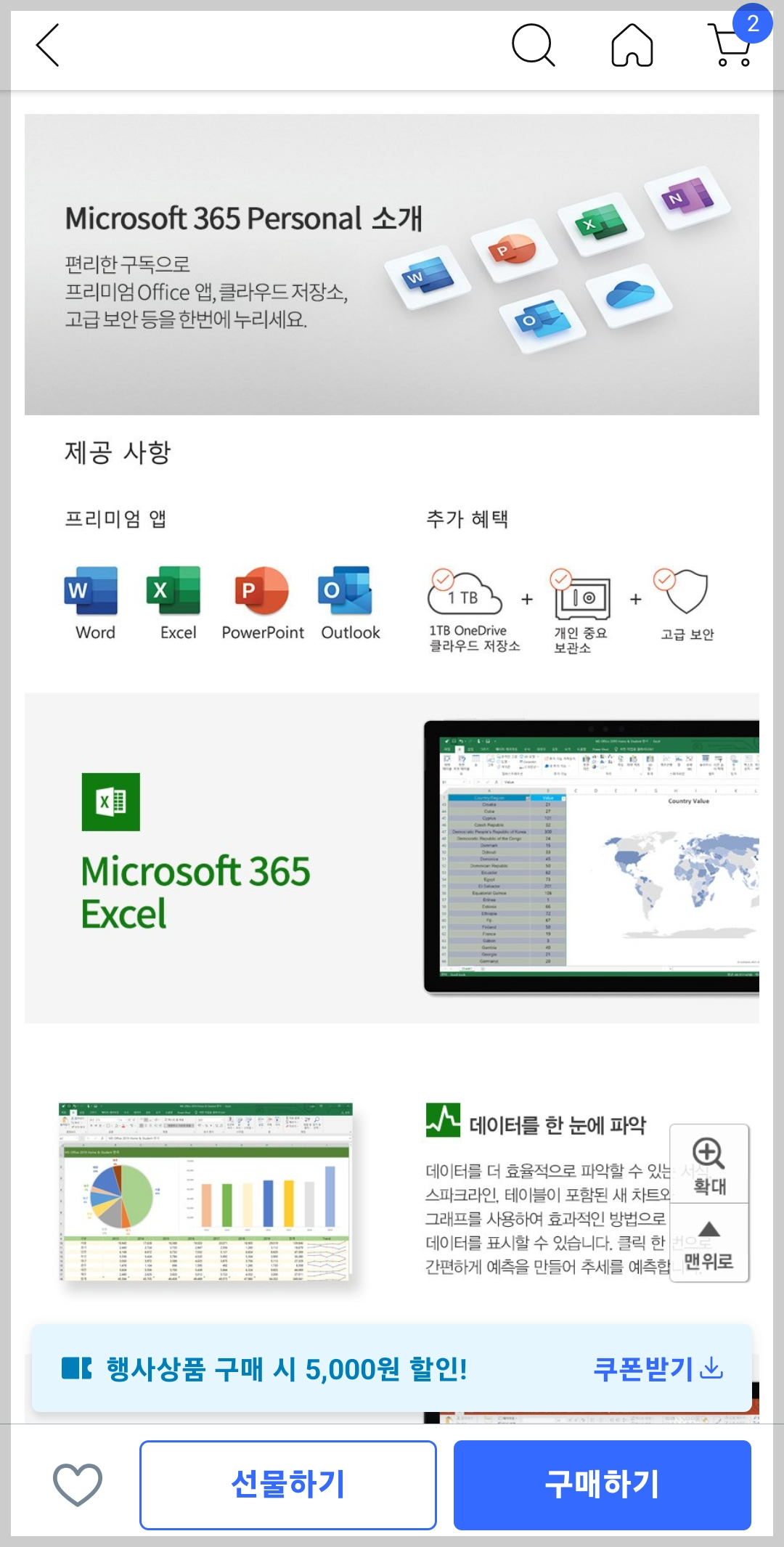
Task: Tap the Microsoft 365 Excel title text
Action: pos(195,892)
